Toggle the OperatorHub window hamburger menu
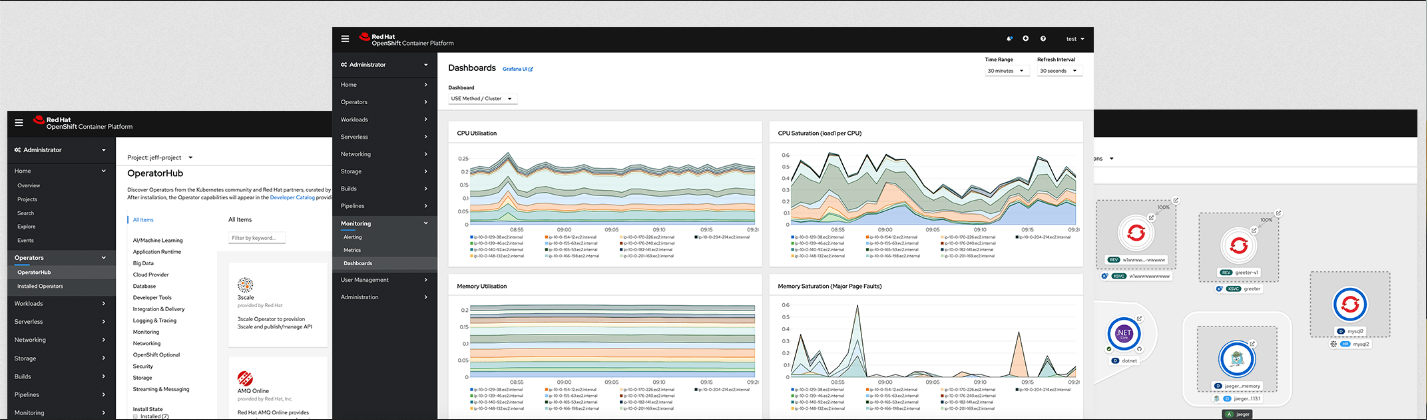The image size is (1427, 420). (19, 122)
